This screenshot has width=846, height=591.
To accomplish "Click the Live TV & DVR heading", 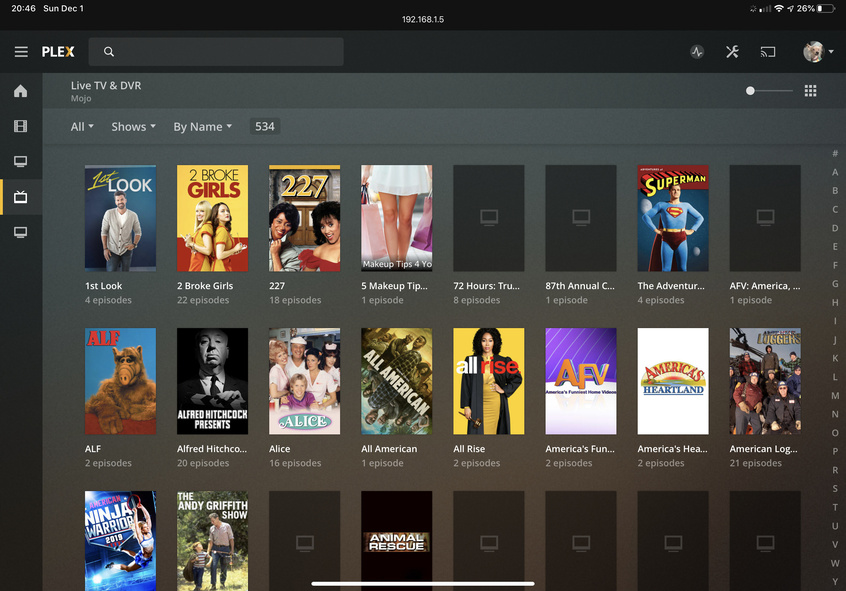I will tap(106, 85).
